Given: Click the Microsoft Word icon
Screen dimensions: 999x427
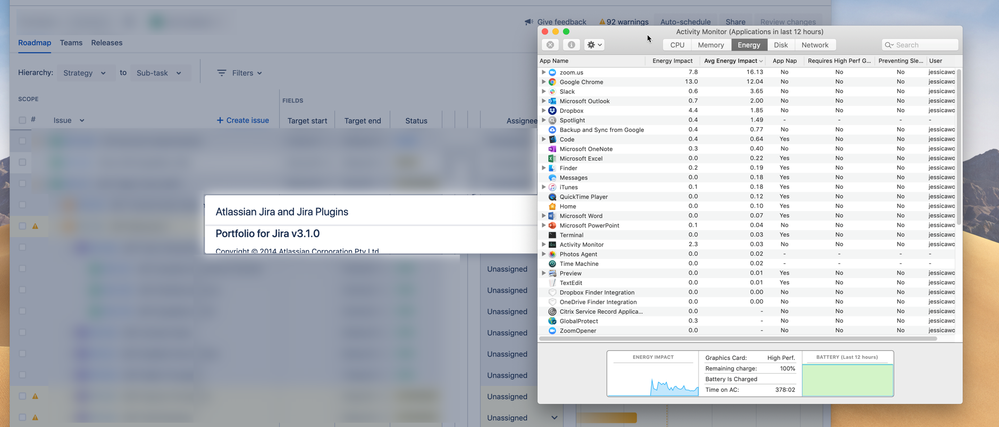Looking at the screenshot, I should pyautogui.click(x=552, y=216).
